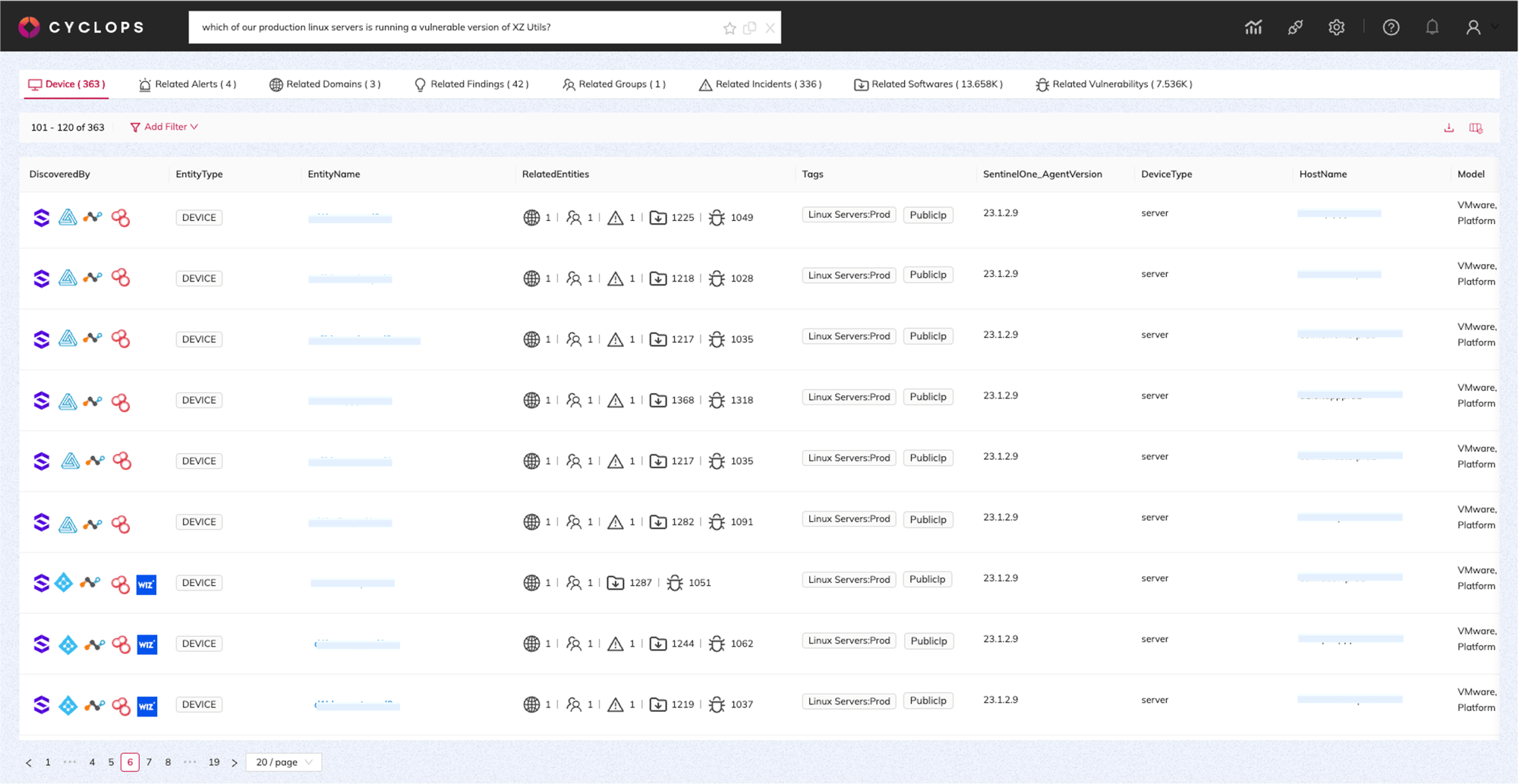Screen dimensions: 1519x784
Task: Open the help question-mark icon
Action: [1391, 27]
